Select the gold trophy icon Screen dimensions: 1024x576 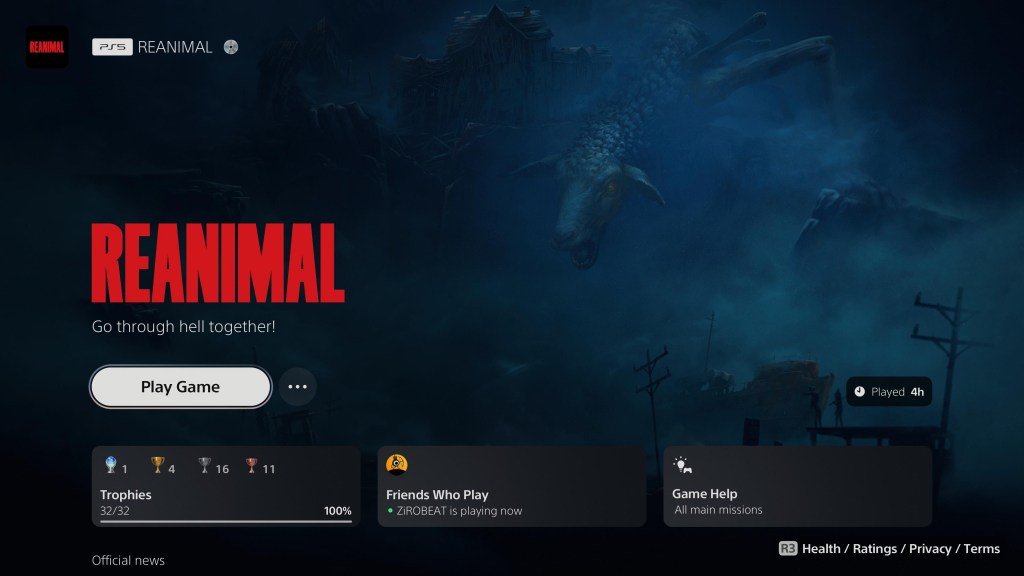157,465
